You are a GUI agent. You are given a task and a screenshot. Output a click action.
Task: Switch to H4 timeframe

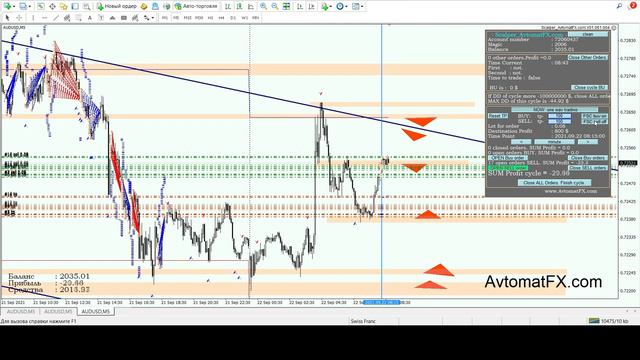tap(221, 18)
